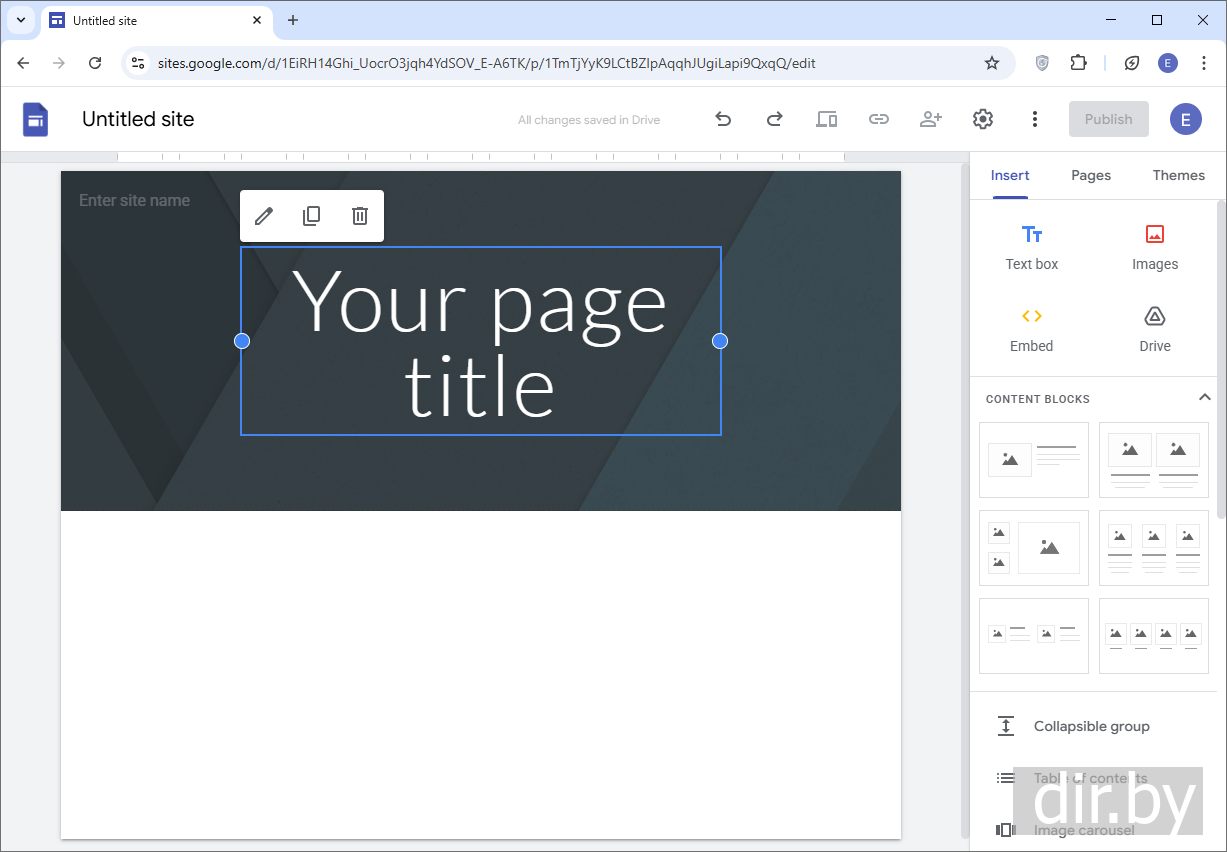
Task: Switch to the Themes tab
Action: pyautogui.click(x=1178, y=175)
